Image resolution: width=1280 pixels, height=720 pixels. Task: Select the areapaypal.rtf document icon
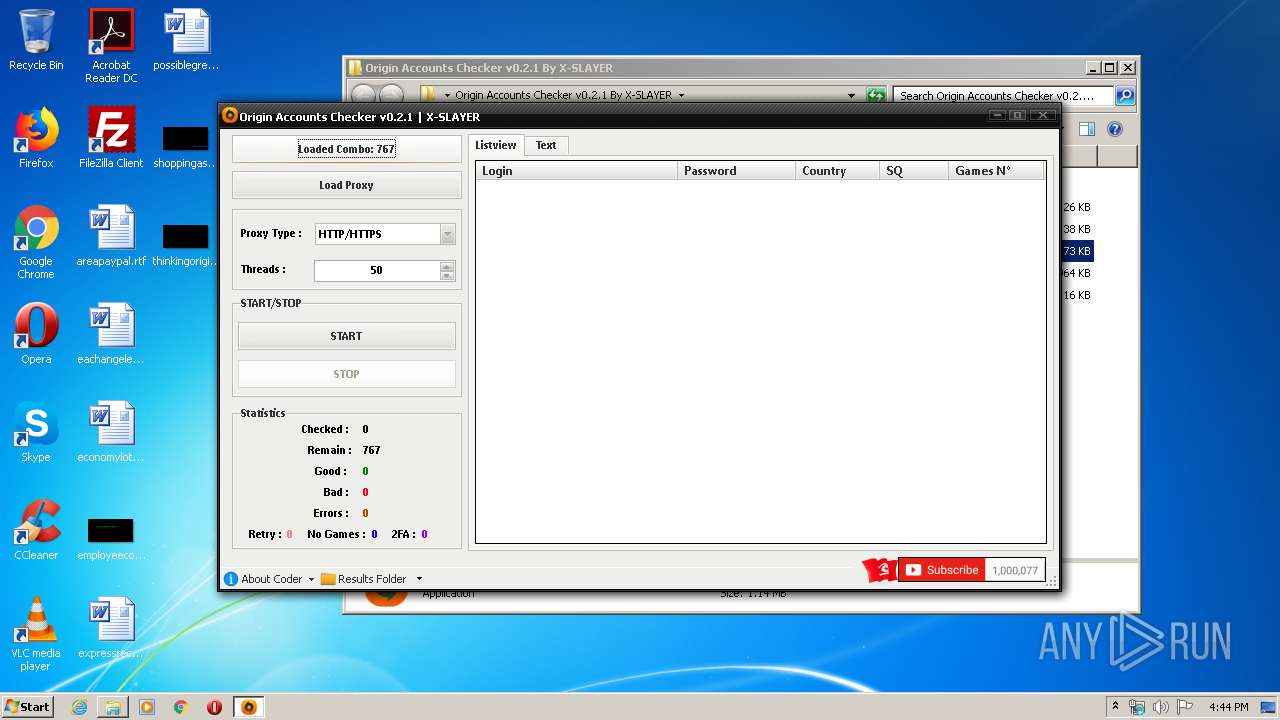click(x=111, y=237)
